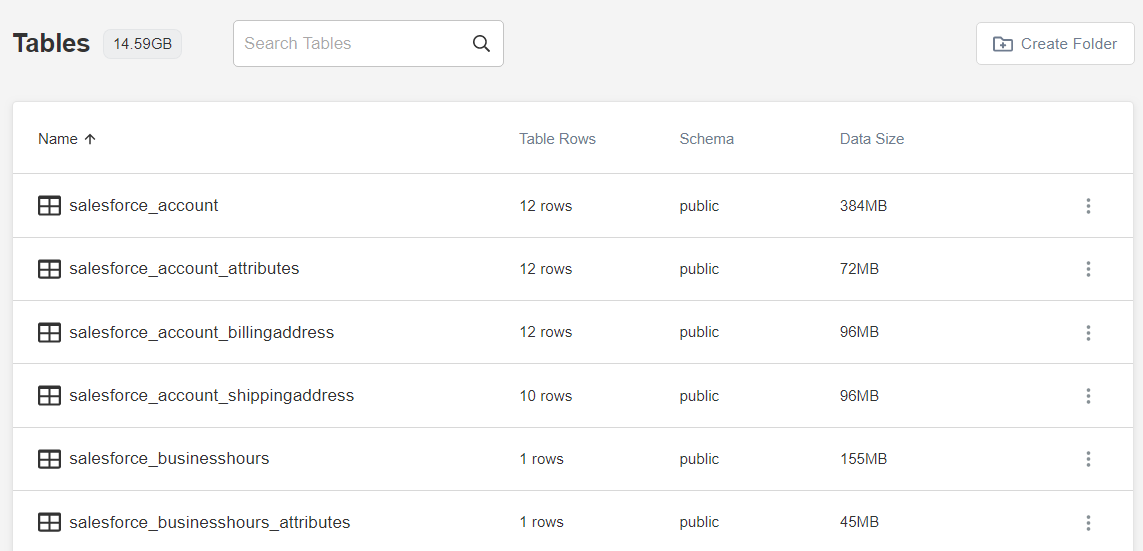Click the Data Size column header
The height and width of the screenshot is (551, 1143).
871,139
